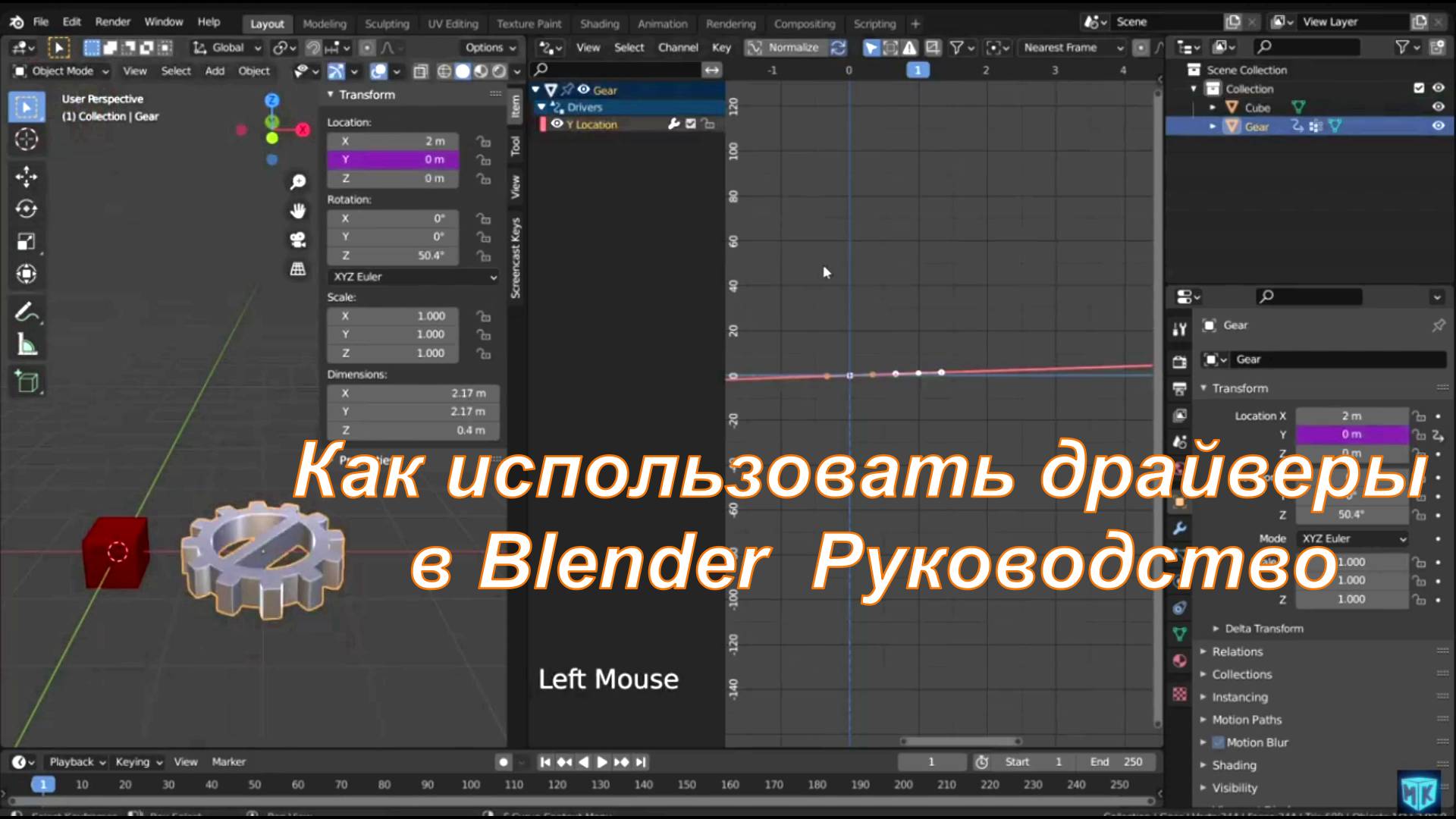
Task: Open Object Mode dropdown
Action: pos(61,71)
